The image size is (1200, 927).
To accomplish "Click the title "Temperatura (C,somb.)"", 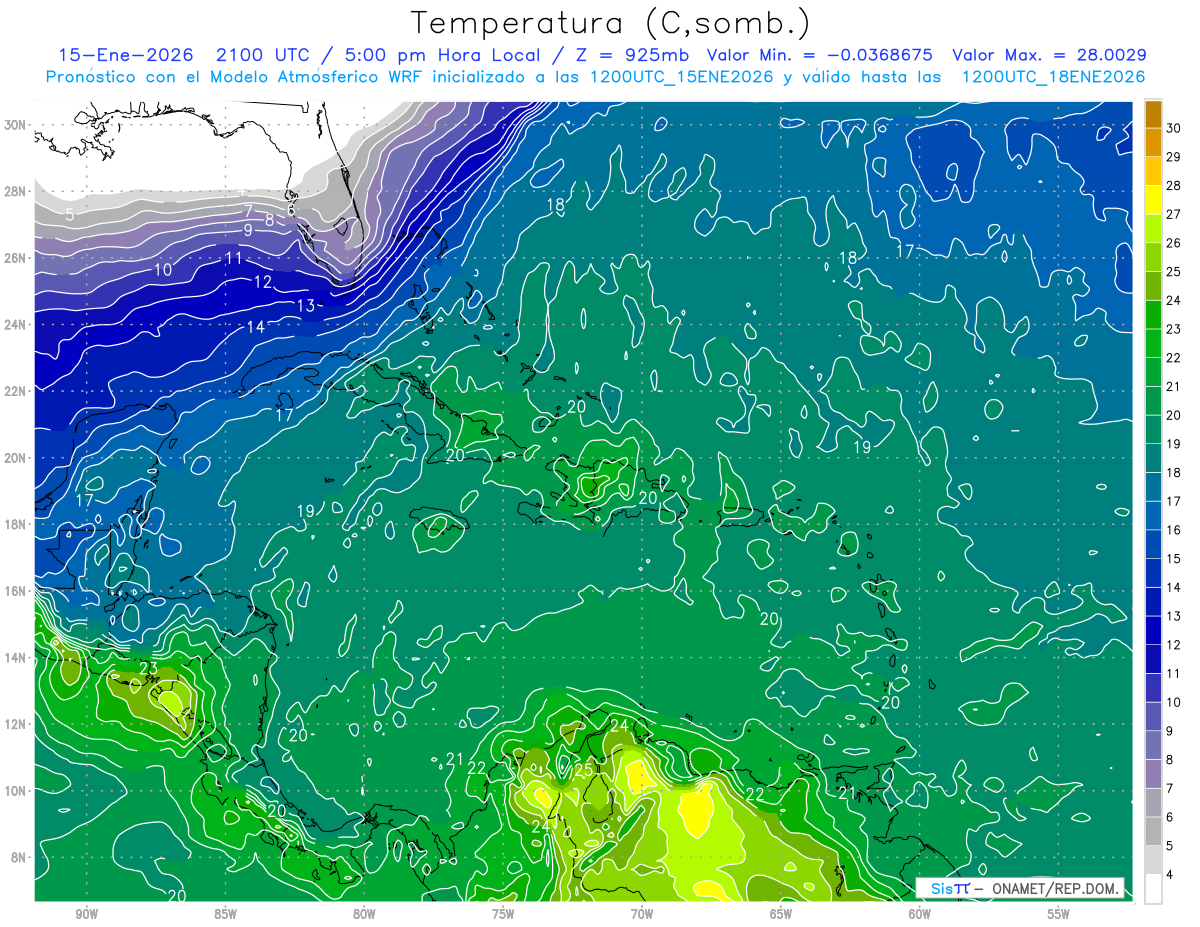I will (x=611, y=23).
